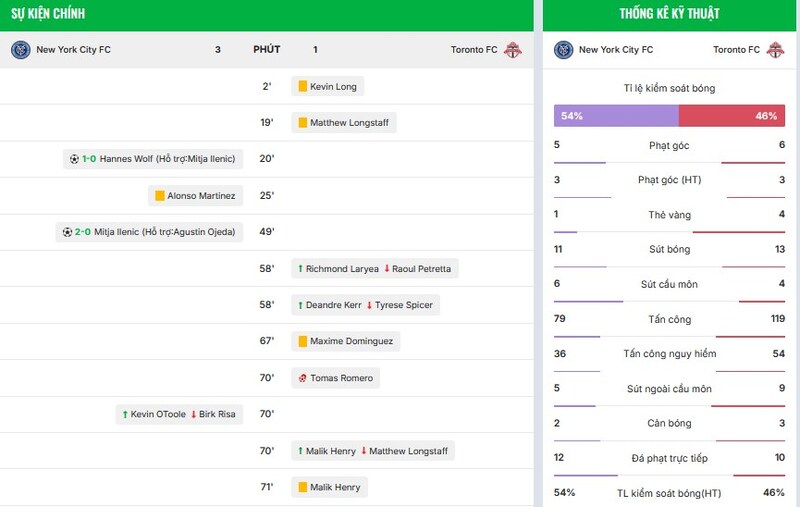This screenshot has height=507, width=800.
Task: Click red substitution arrow beside Birk Risa
Action: point(194,414)
